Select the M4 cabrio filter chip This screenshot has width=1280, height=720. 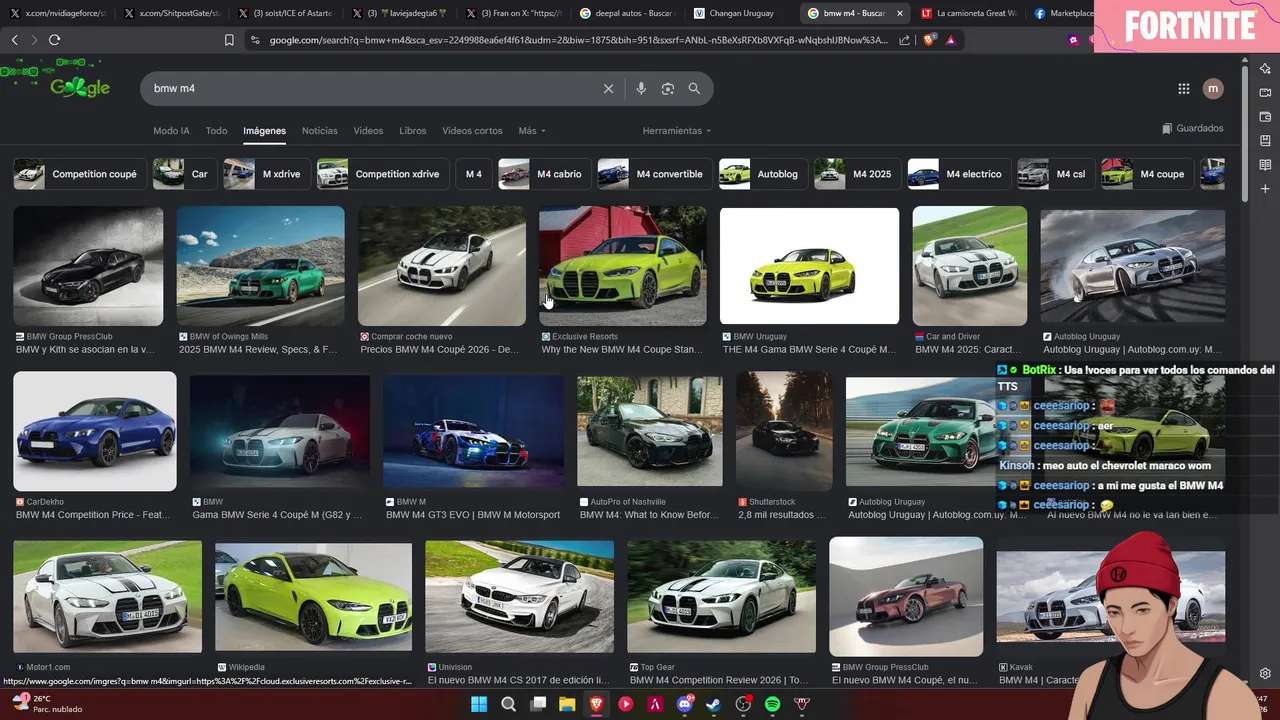543,174
